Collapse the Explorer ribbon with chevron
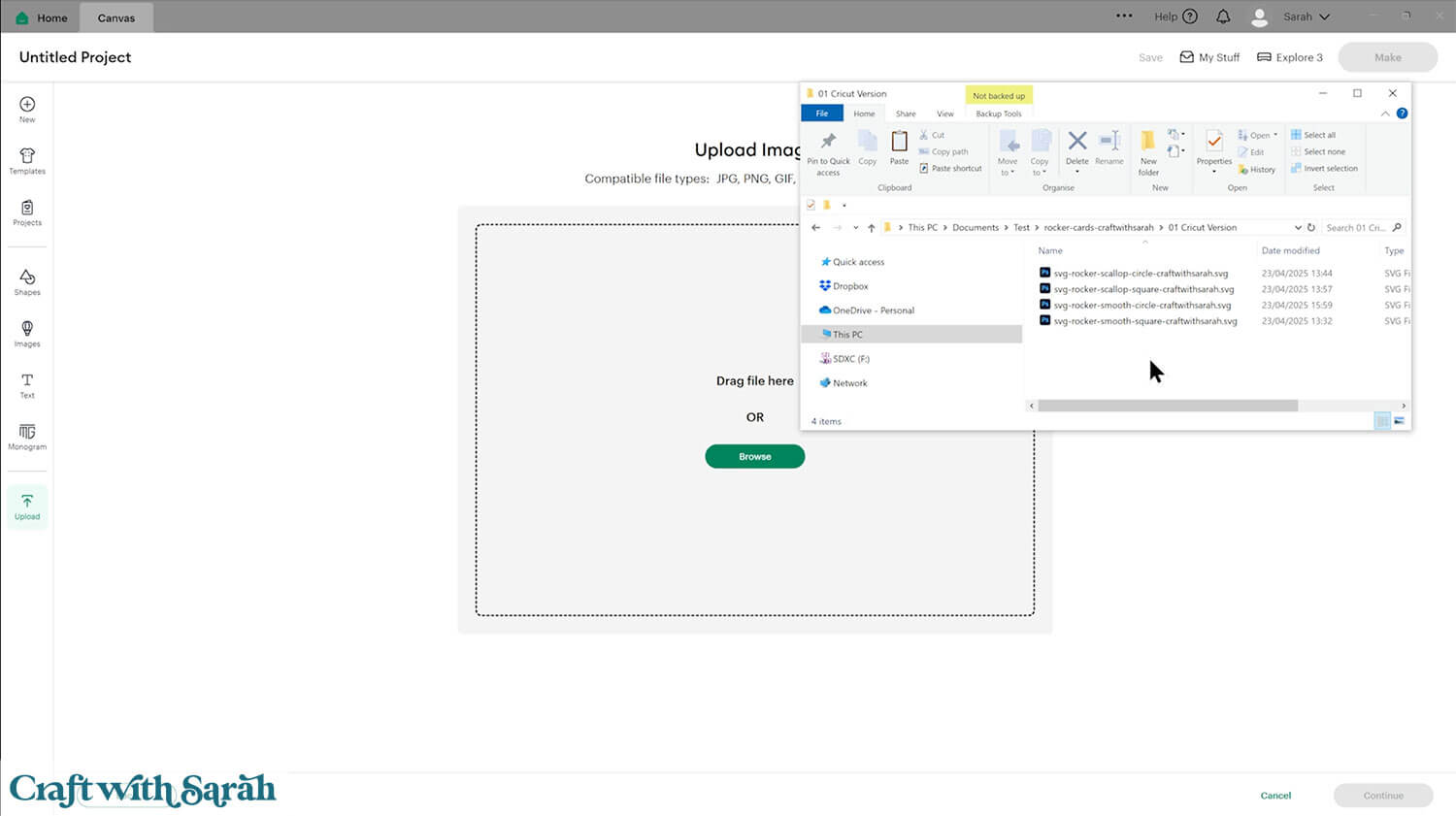1456x816 pixels. [x=1385, y=114]
